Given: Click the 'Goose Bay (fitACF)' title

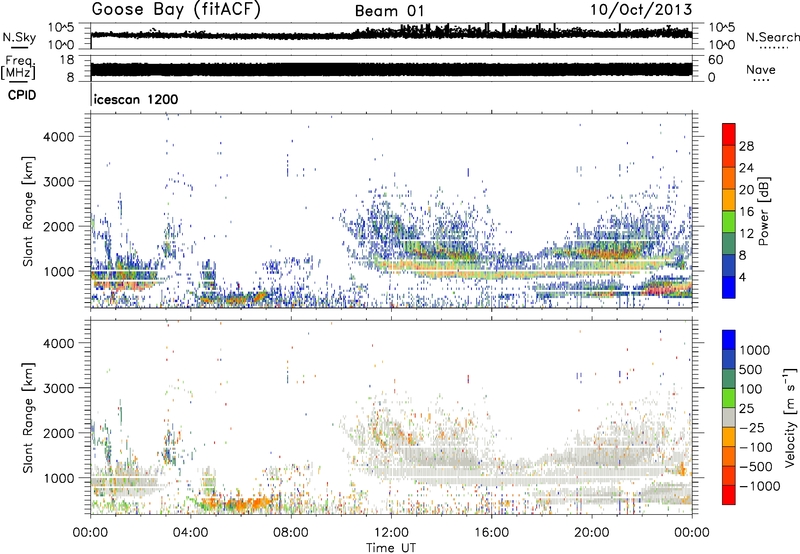Looking at the screenshot, I should (x=176, y=10).
